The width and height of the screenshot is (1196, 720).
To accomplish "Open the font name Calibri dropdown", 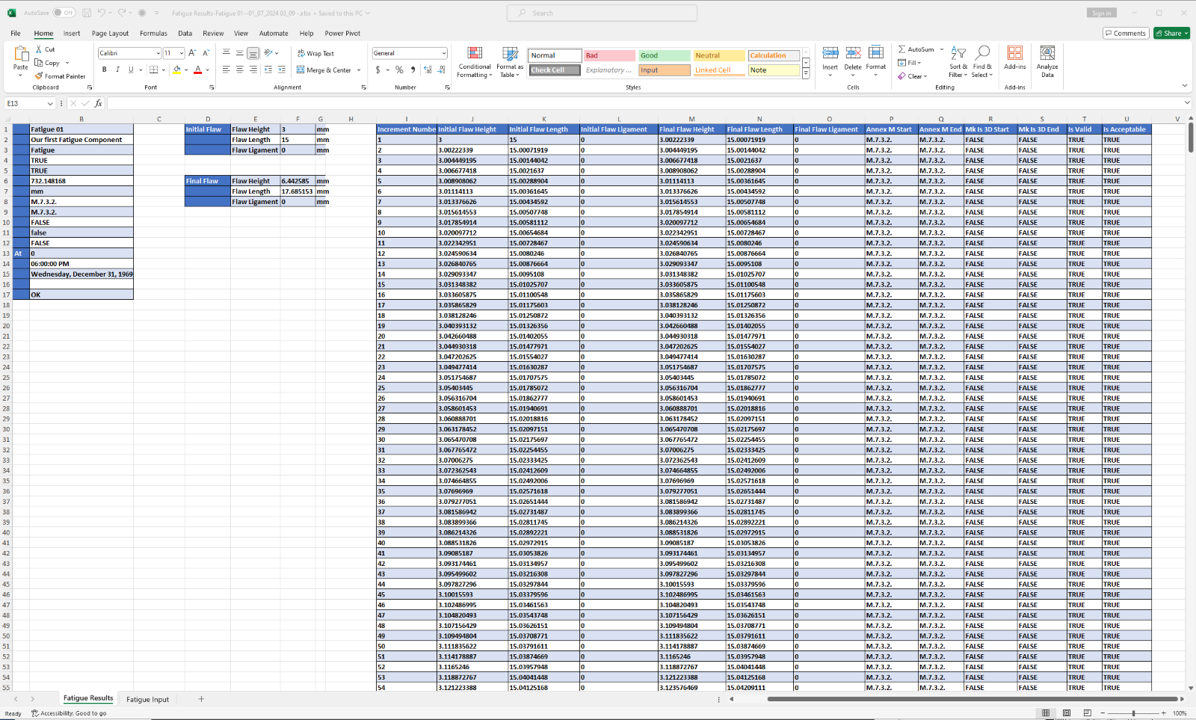I will 157,53.
